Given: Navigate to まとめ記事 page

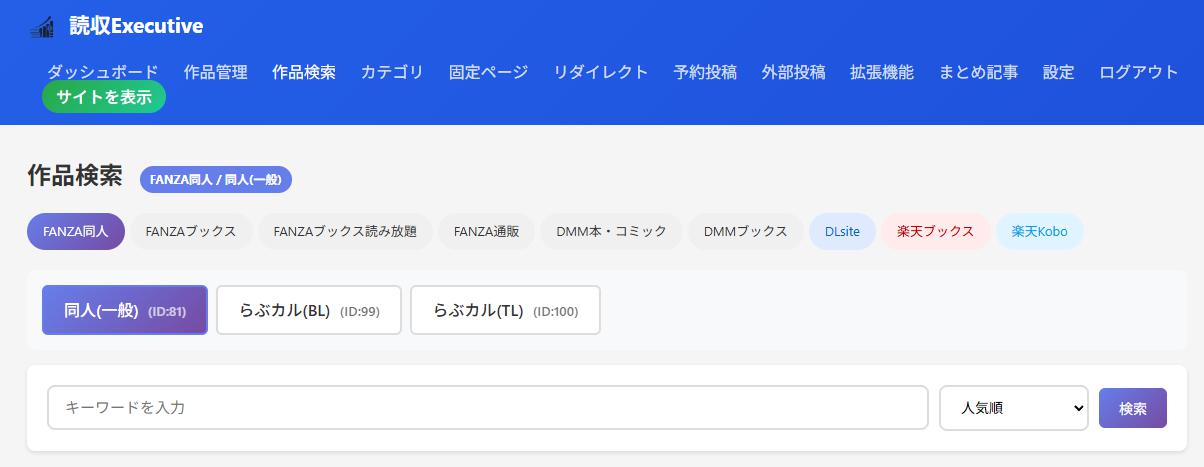Looking at the screenshot, I should click(x=978, y=72).
